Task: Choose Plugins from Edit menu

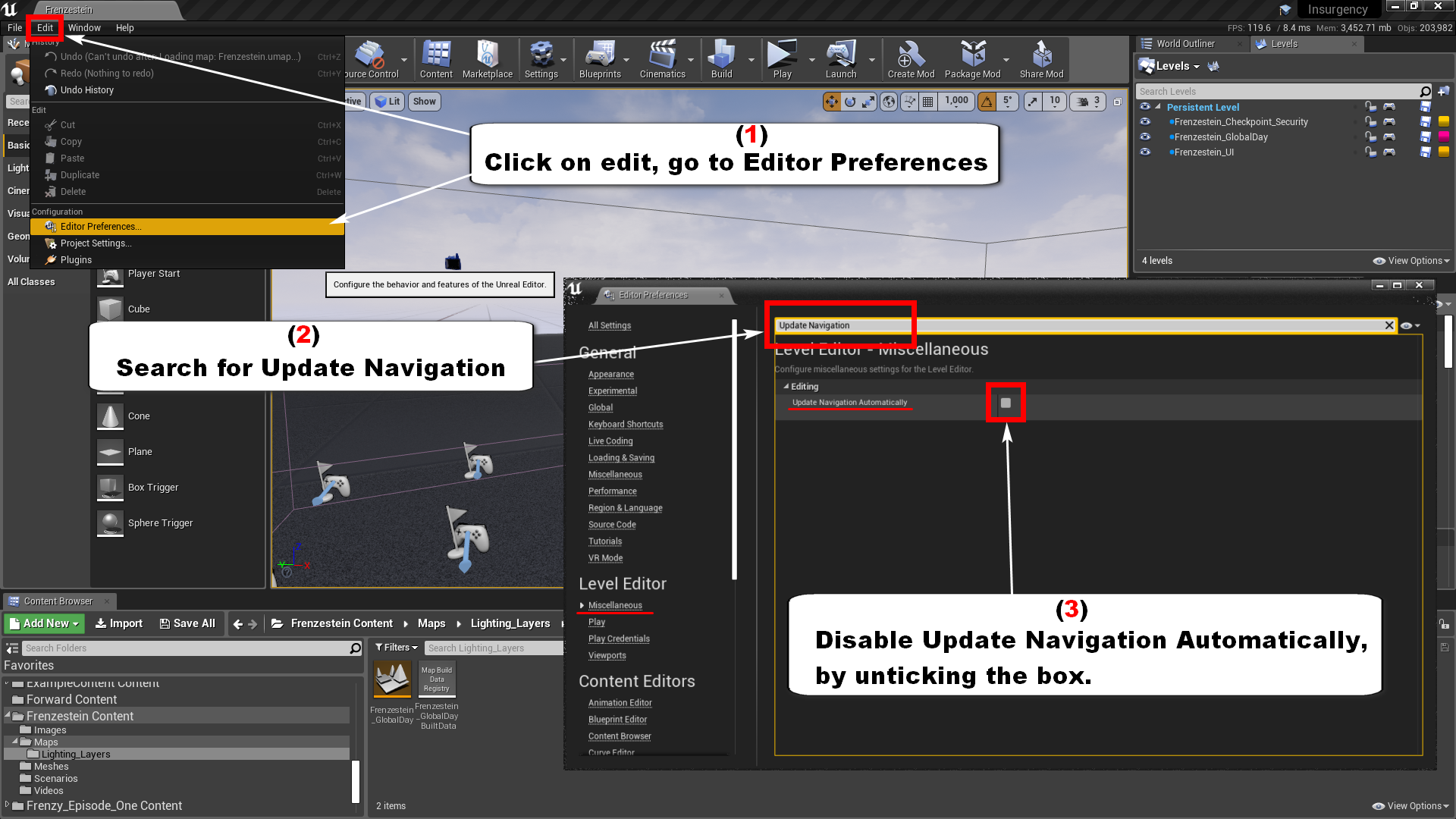Action: [187, 260]
